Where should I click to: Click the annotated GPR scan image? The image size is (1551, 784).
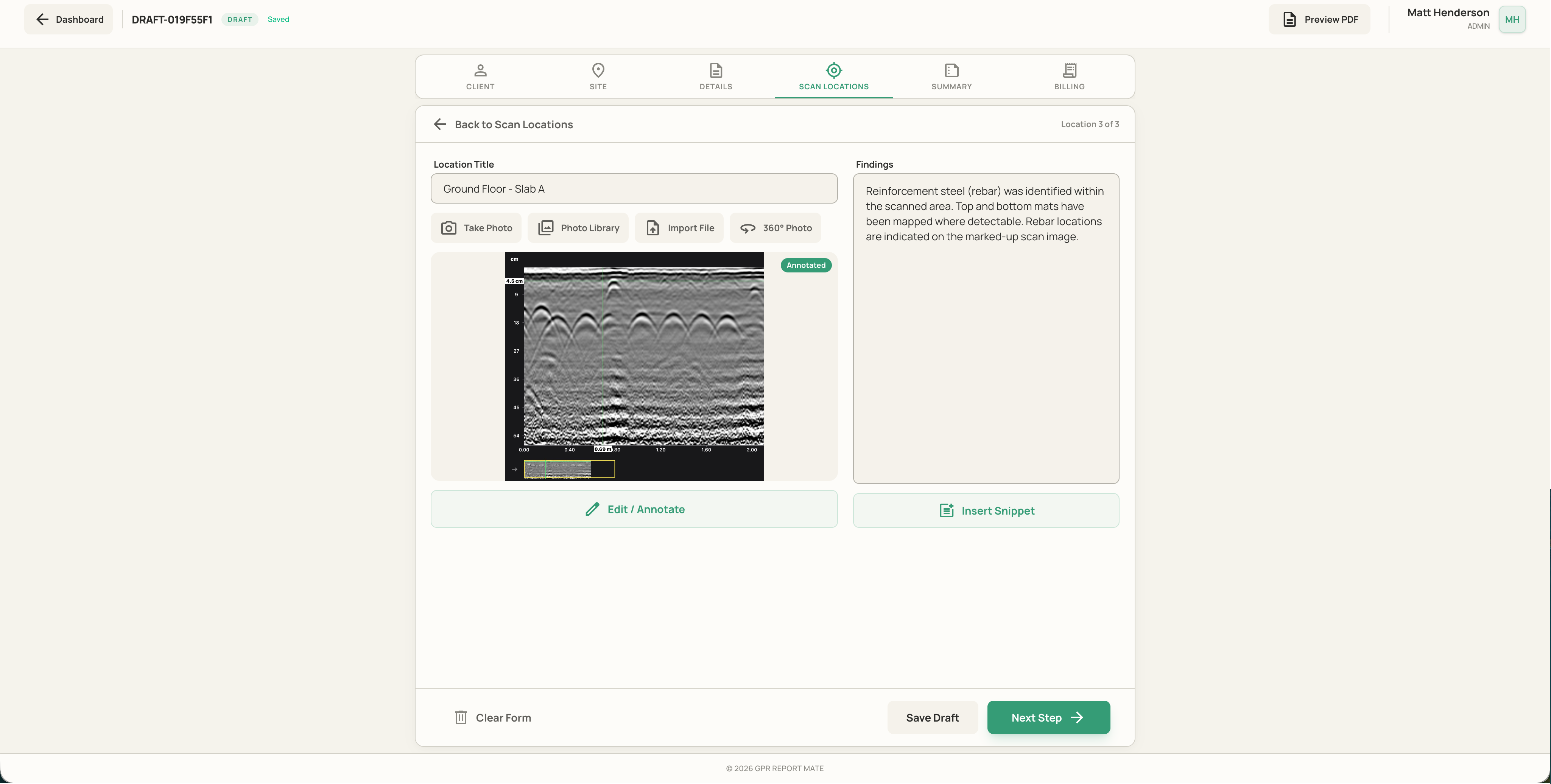point(634,366)
